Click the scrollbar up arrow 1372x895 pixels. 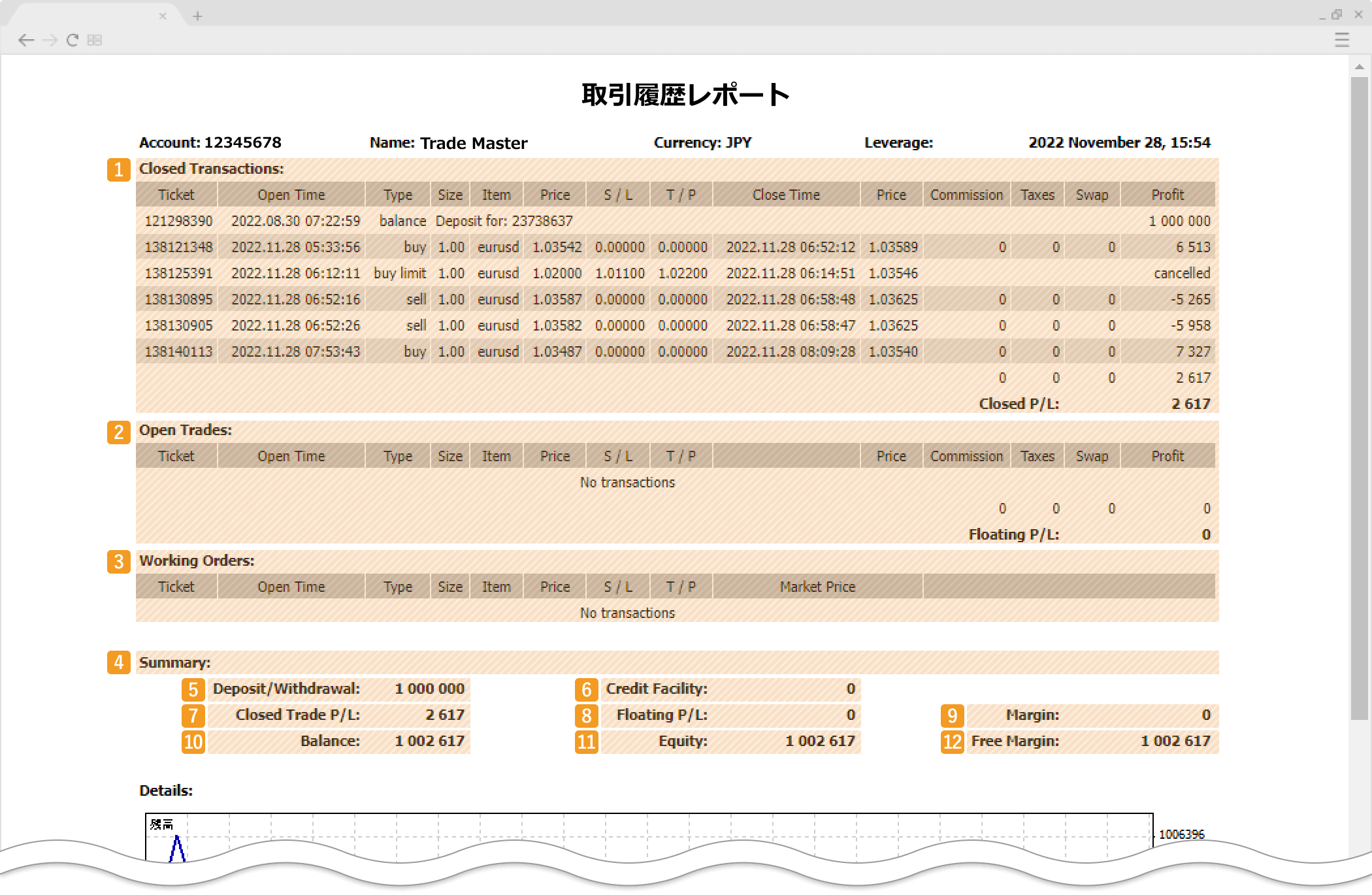point(1360,67)
